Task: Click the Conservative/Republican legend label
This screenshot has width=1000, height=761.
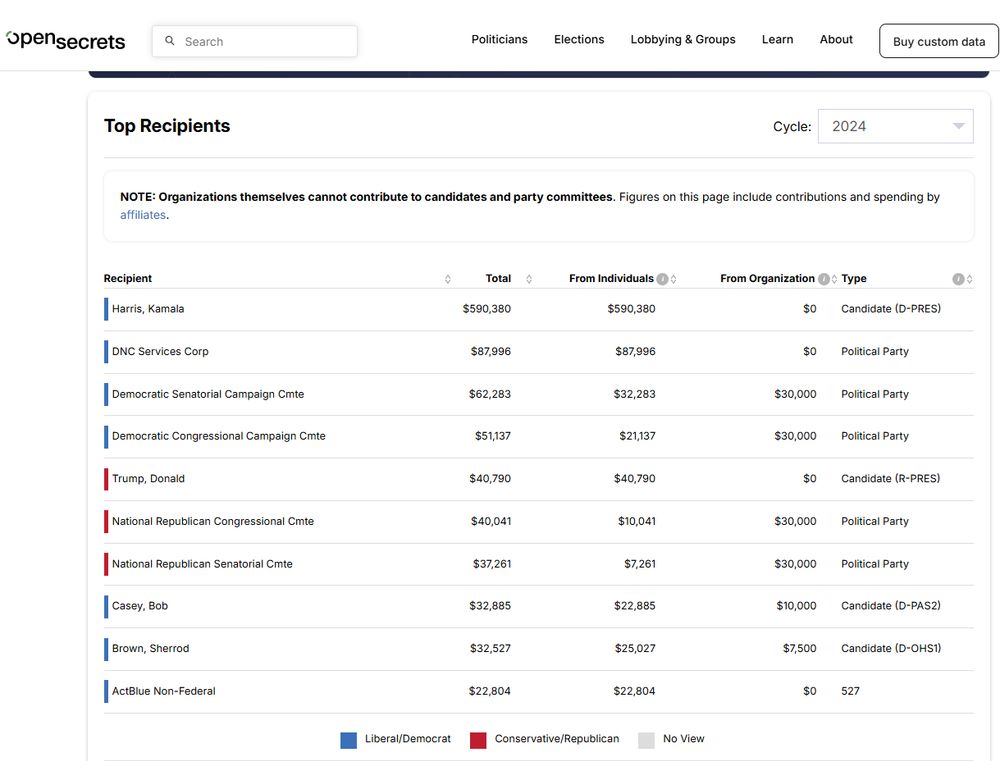Action: [x=557, y=739]
